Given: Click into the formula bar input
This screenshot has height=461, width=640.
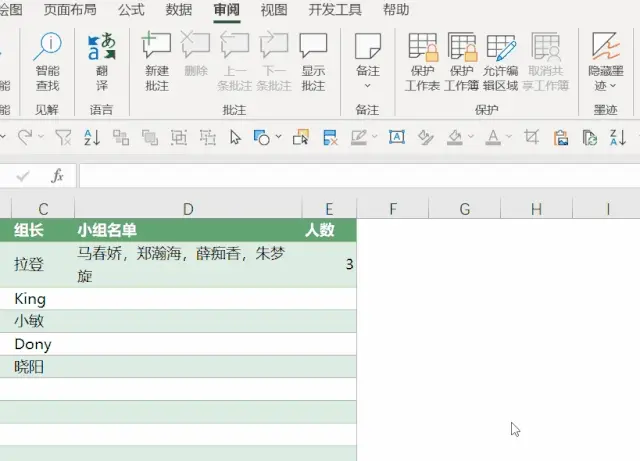Looking at the screenshot, I should click(359, 176).
